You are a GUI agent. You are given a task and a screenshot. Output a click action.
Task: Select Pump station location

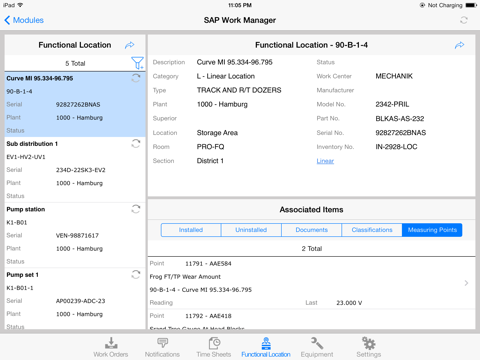pyautogui.click(x=75, y=235)
